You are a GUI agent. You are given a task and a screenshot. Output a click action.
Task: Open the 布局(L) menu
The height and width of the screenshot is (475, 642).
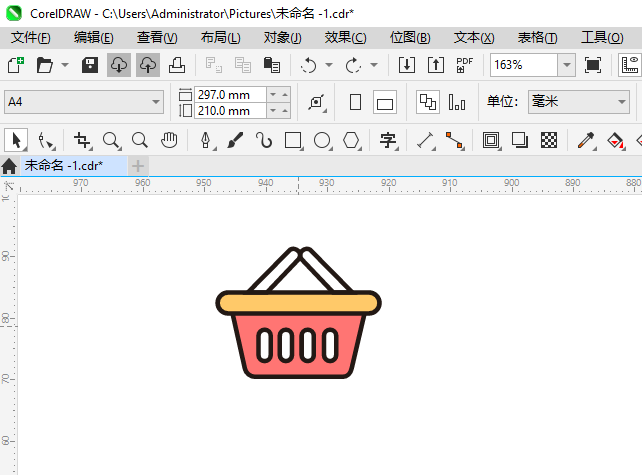(221, 38)
